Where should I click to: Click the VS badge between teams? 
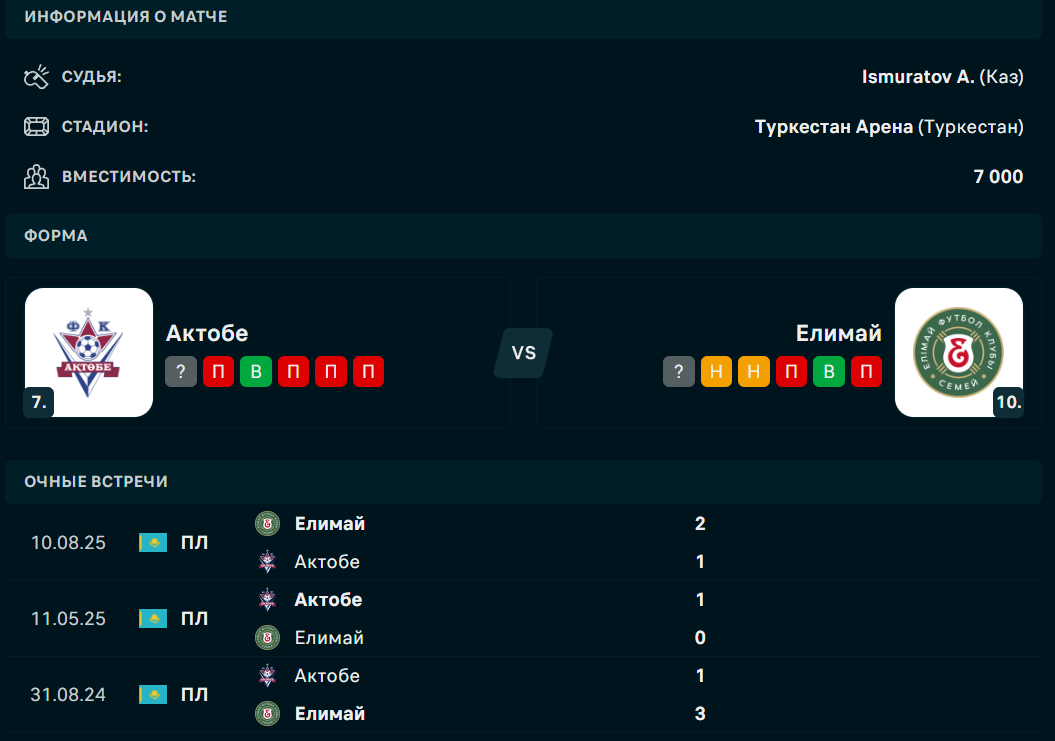click(x=523, y=353)
